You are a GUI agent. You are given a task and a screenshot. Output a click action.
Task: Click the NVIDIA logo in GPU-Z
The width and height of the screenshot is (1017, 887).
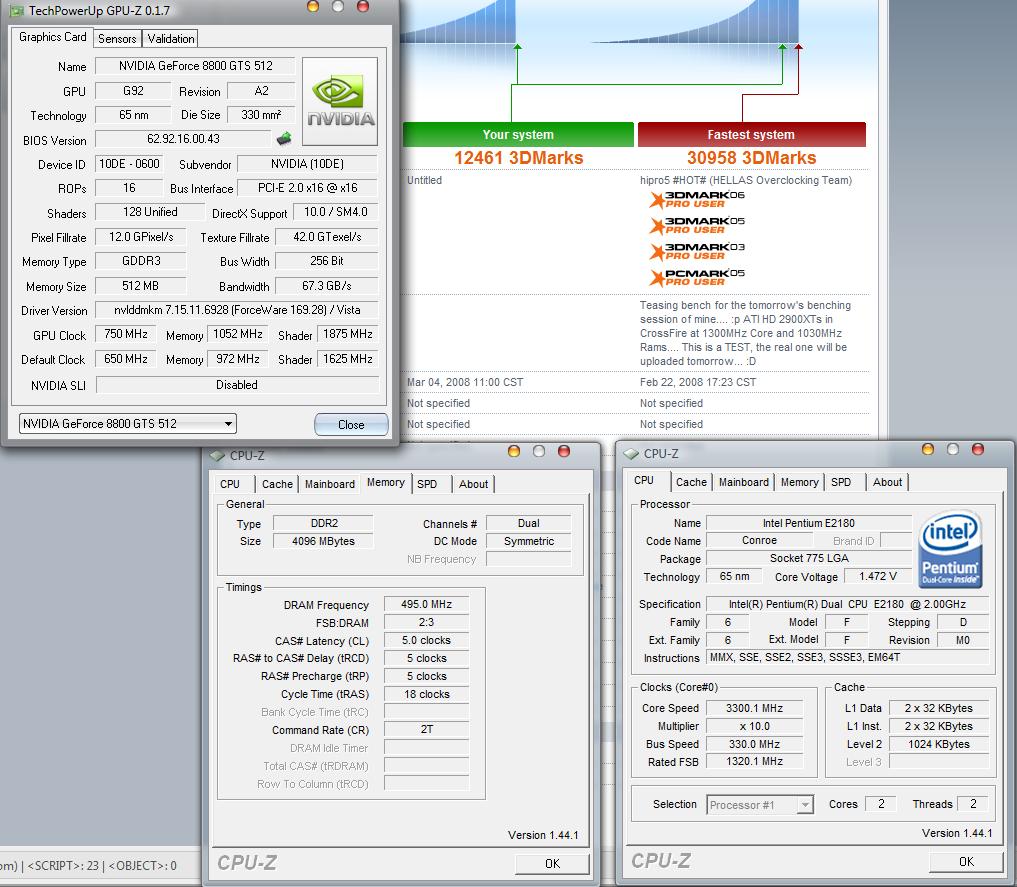(x=340, y=101)
